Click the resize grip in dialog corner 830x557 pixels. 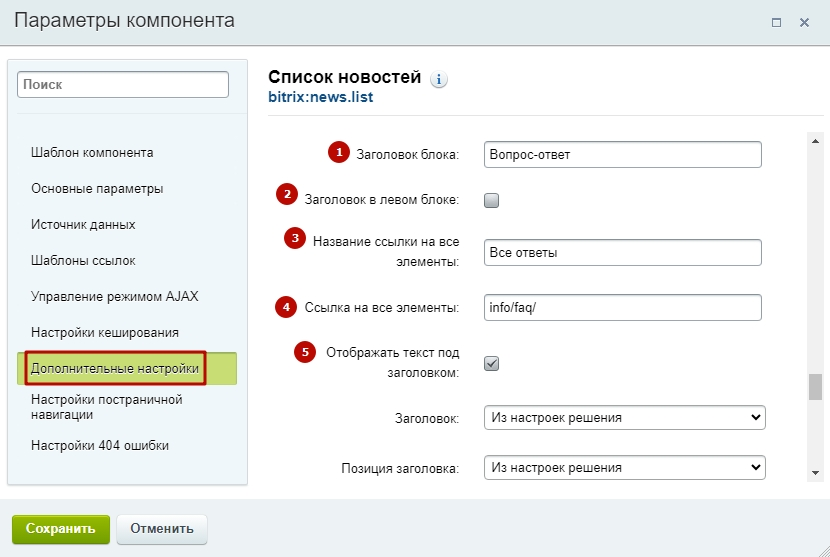pyautogui.click(x=824, y=551)
